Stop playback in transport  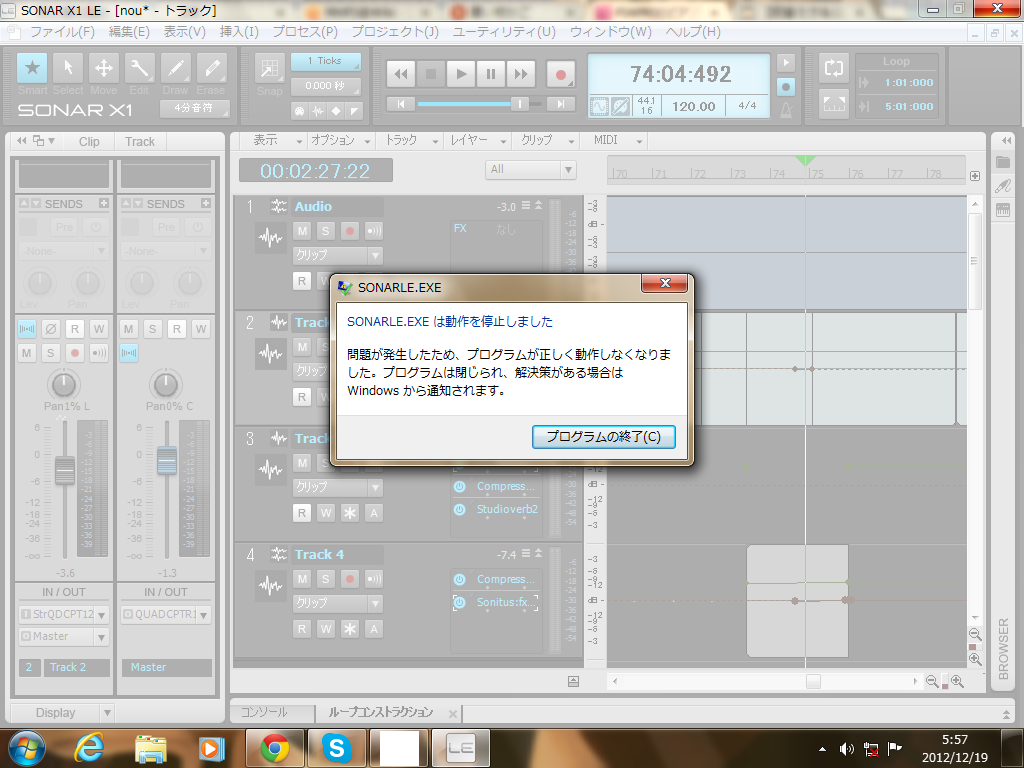(431, 74)
